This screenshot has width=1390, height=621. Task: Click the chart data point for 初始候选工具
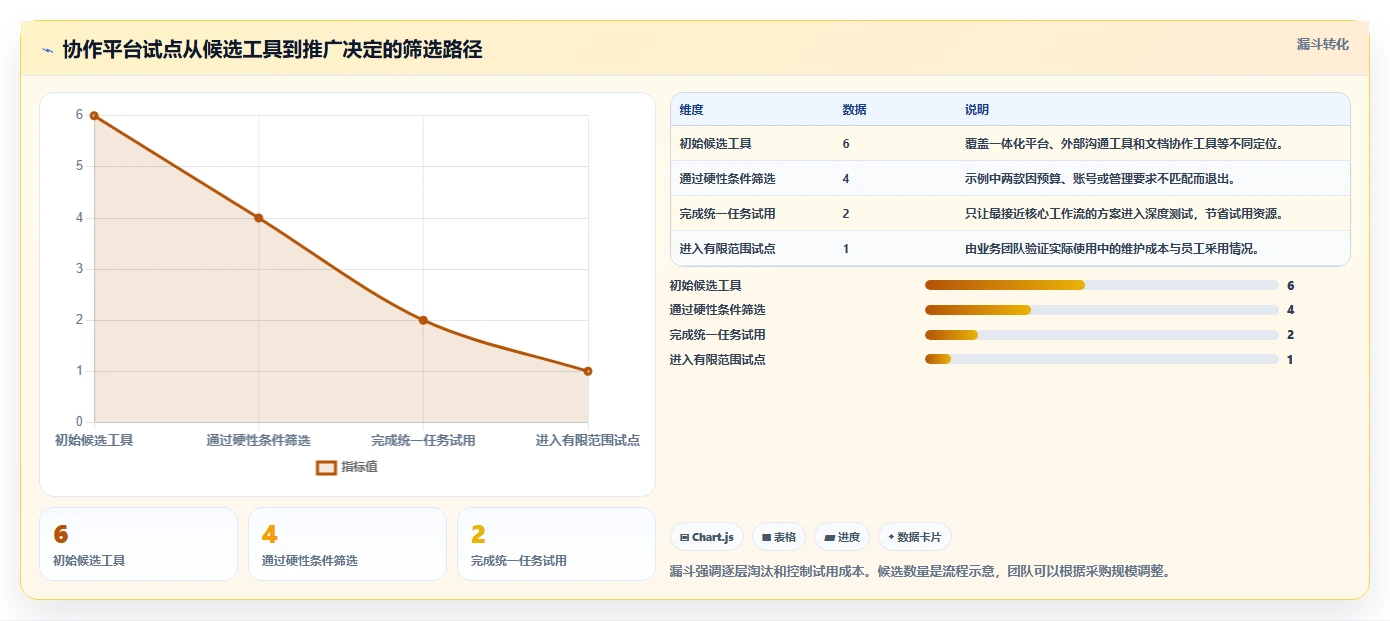pyautogui.click(x=94, y=116)
